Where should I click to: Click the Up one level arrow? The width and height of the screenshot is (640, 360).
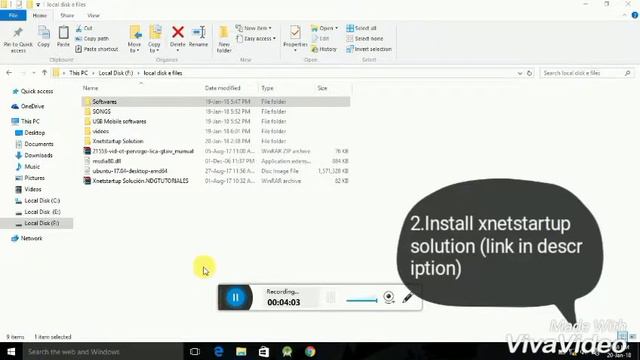[x=44, y=73]
